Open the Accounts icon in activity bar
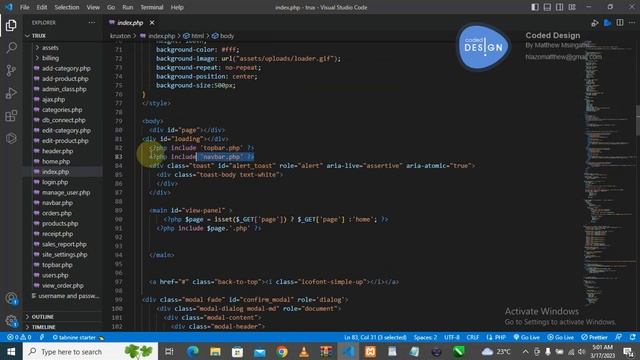 11,298
